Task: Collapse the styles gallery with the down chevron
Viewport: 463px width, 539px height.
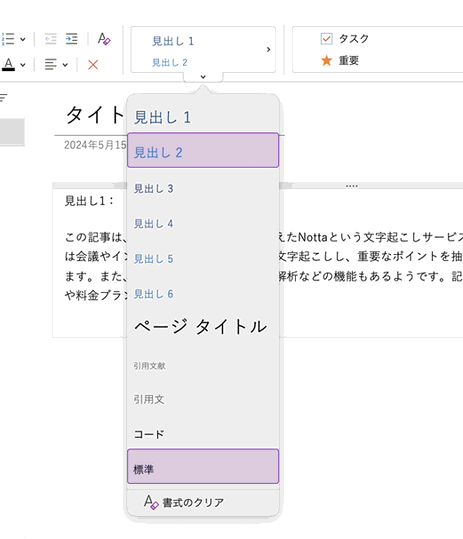Action: click(203, 77)
